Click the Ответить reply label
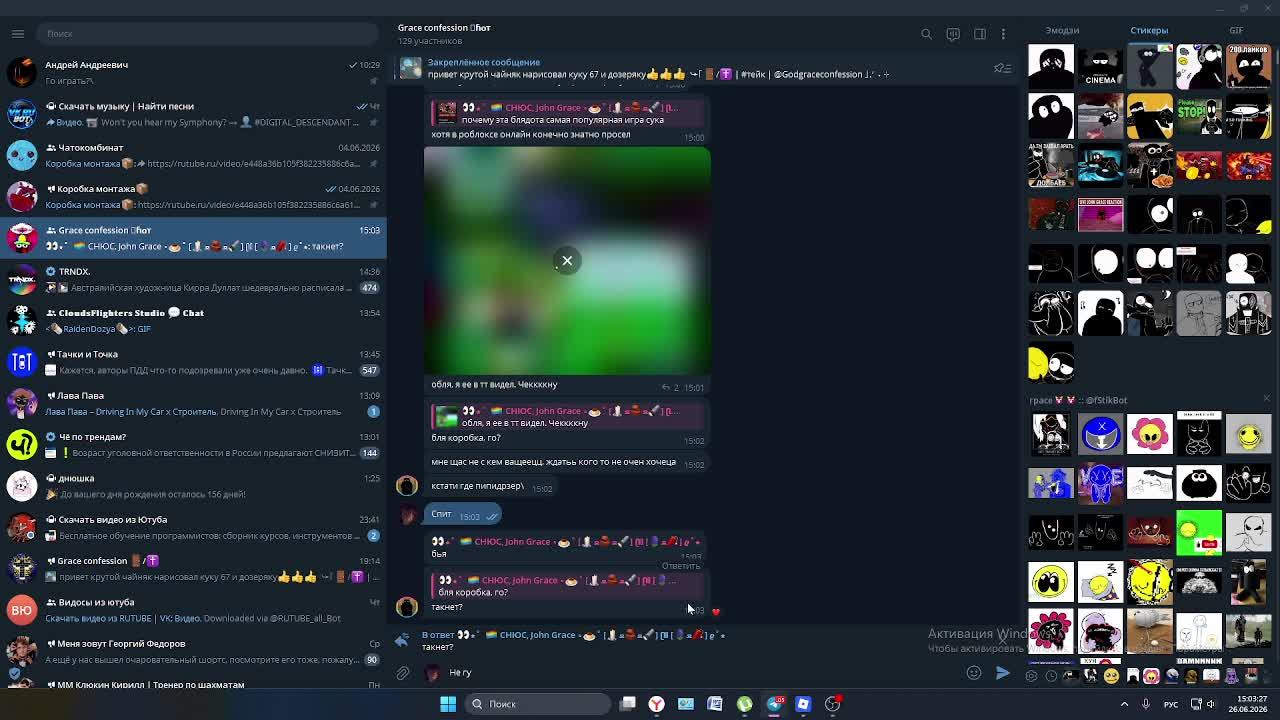The image size is (1280, 720). pyautogui.click(x=681, y=566)
